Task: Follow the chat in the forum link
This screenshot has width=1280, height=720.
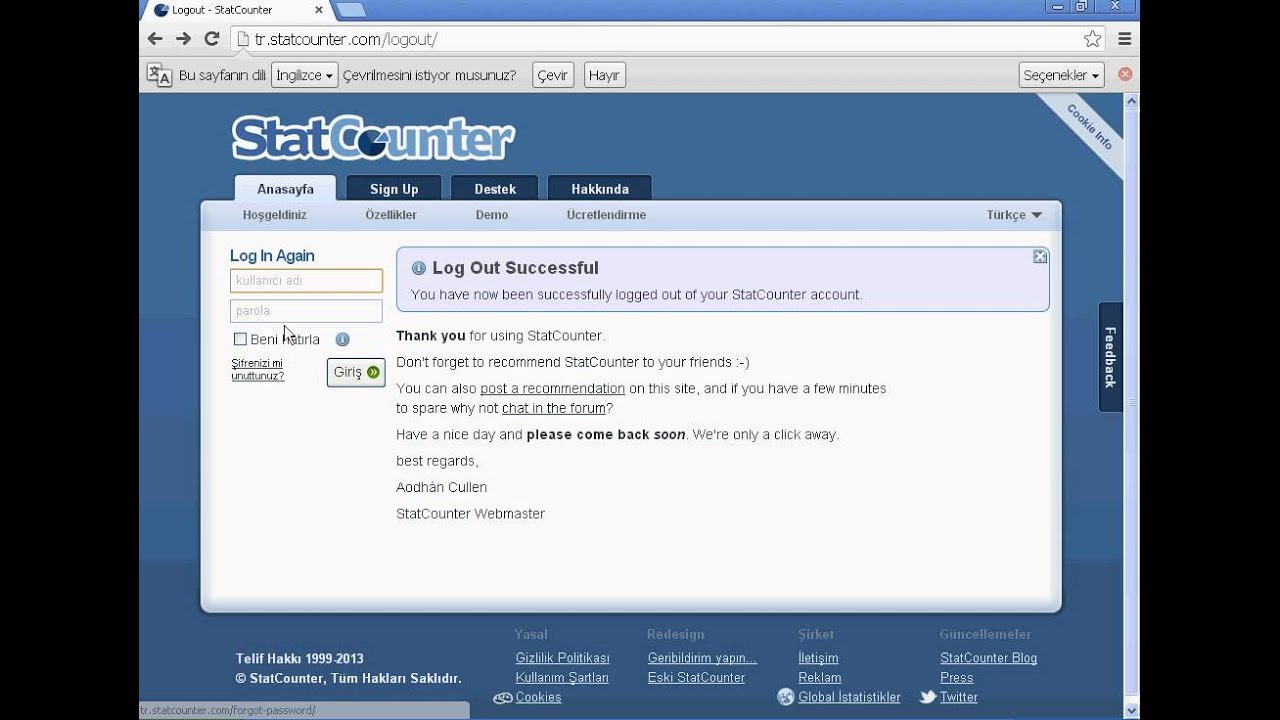Action: coord(554,408)
